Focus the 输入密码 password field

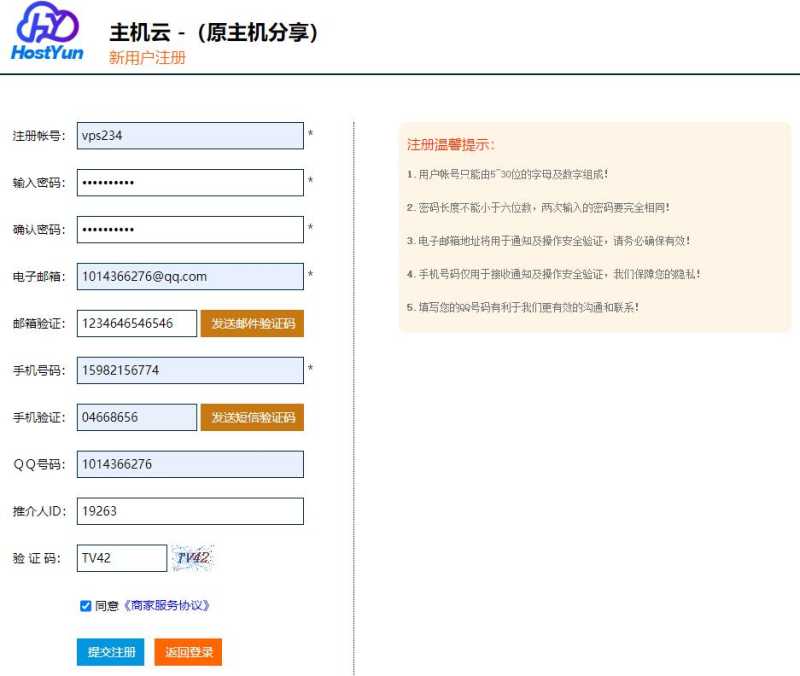tap(190, 183)
